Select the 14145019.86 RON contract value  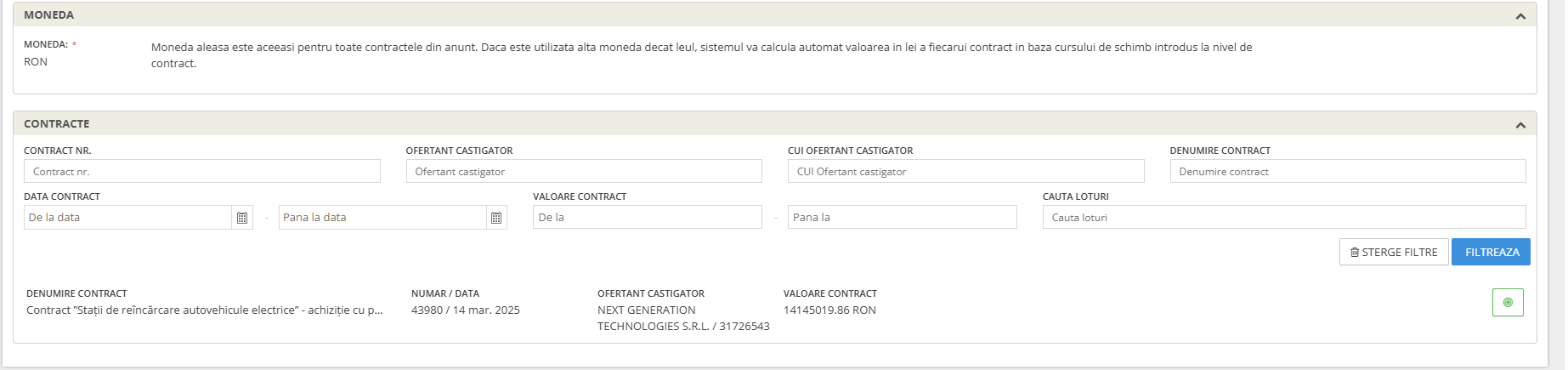click(829, 310)
